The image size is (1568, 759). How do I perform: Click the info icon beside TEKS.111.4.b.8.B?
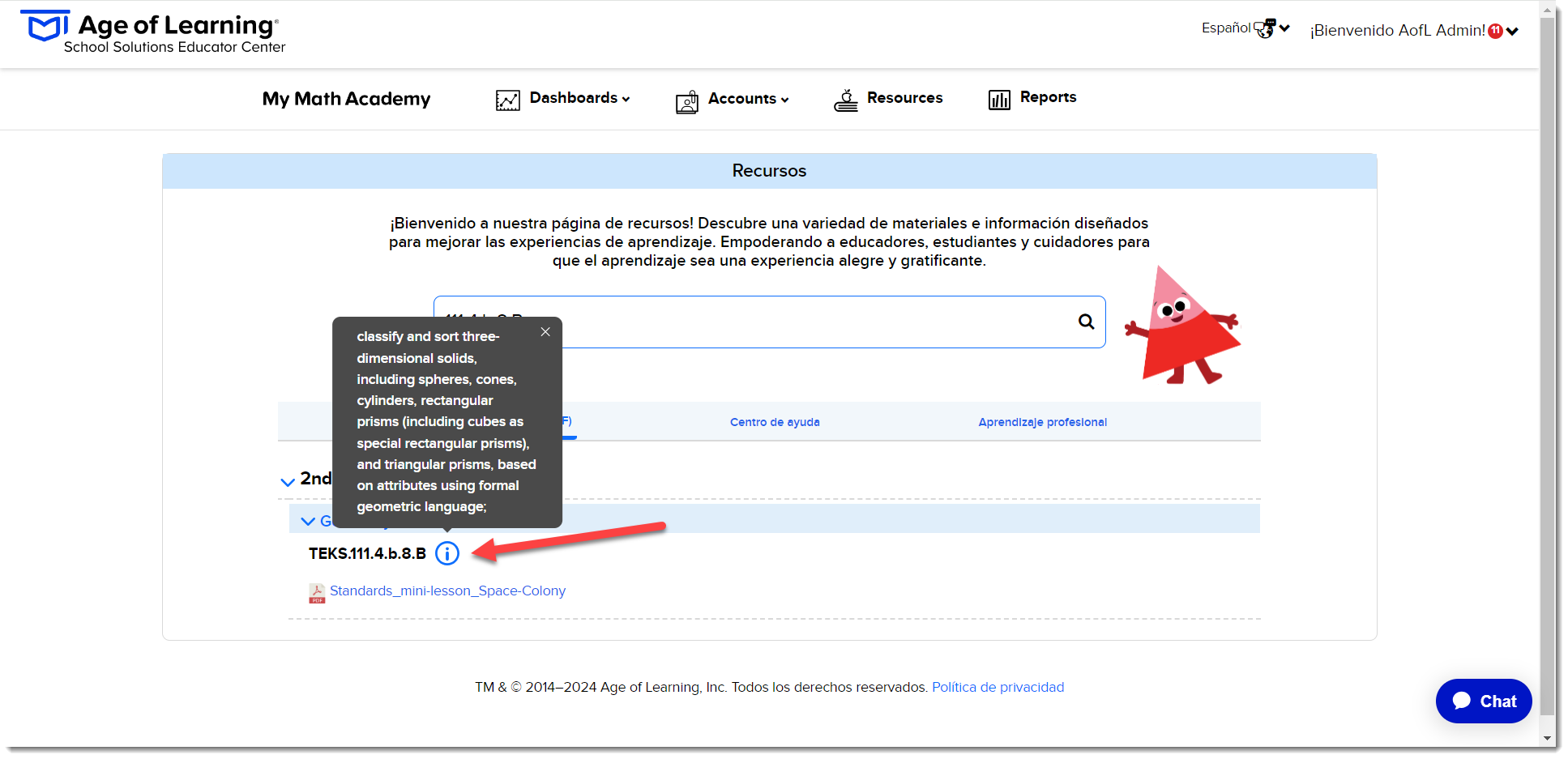[447, 553]
